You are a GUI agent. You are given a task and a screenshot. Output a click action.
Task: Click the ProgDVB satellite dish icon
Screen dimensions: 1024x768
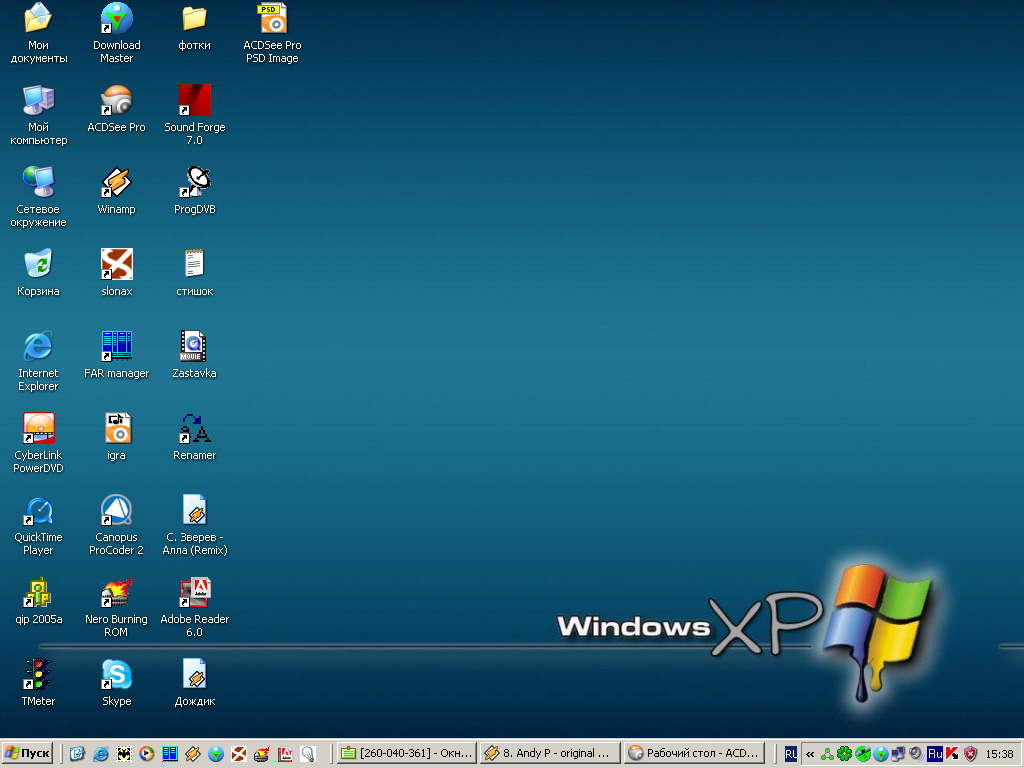[194, 183]
